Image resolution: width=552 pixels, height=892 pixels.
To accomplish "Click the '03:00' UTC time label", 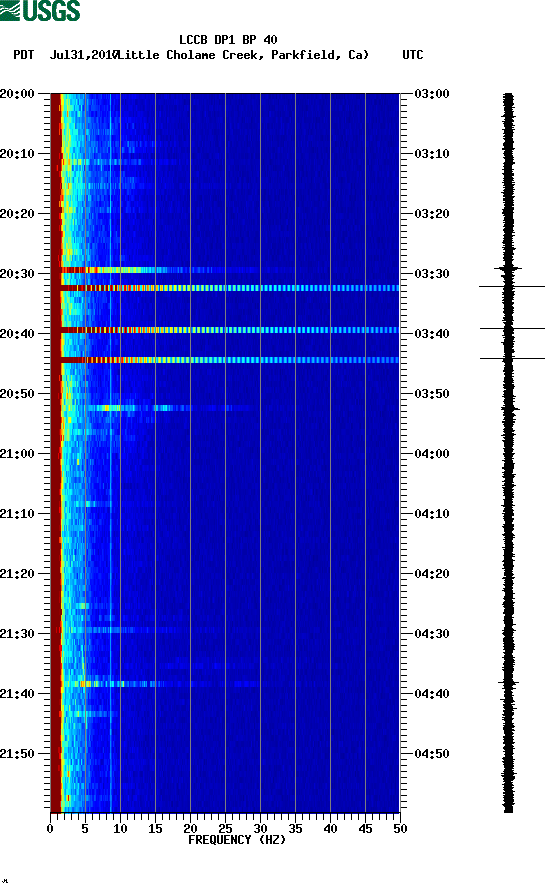I will pyautogui.click(x=432, y=94).
